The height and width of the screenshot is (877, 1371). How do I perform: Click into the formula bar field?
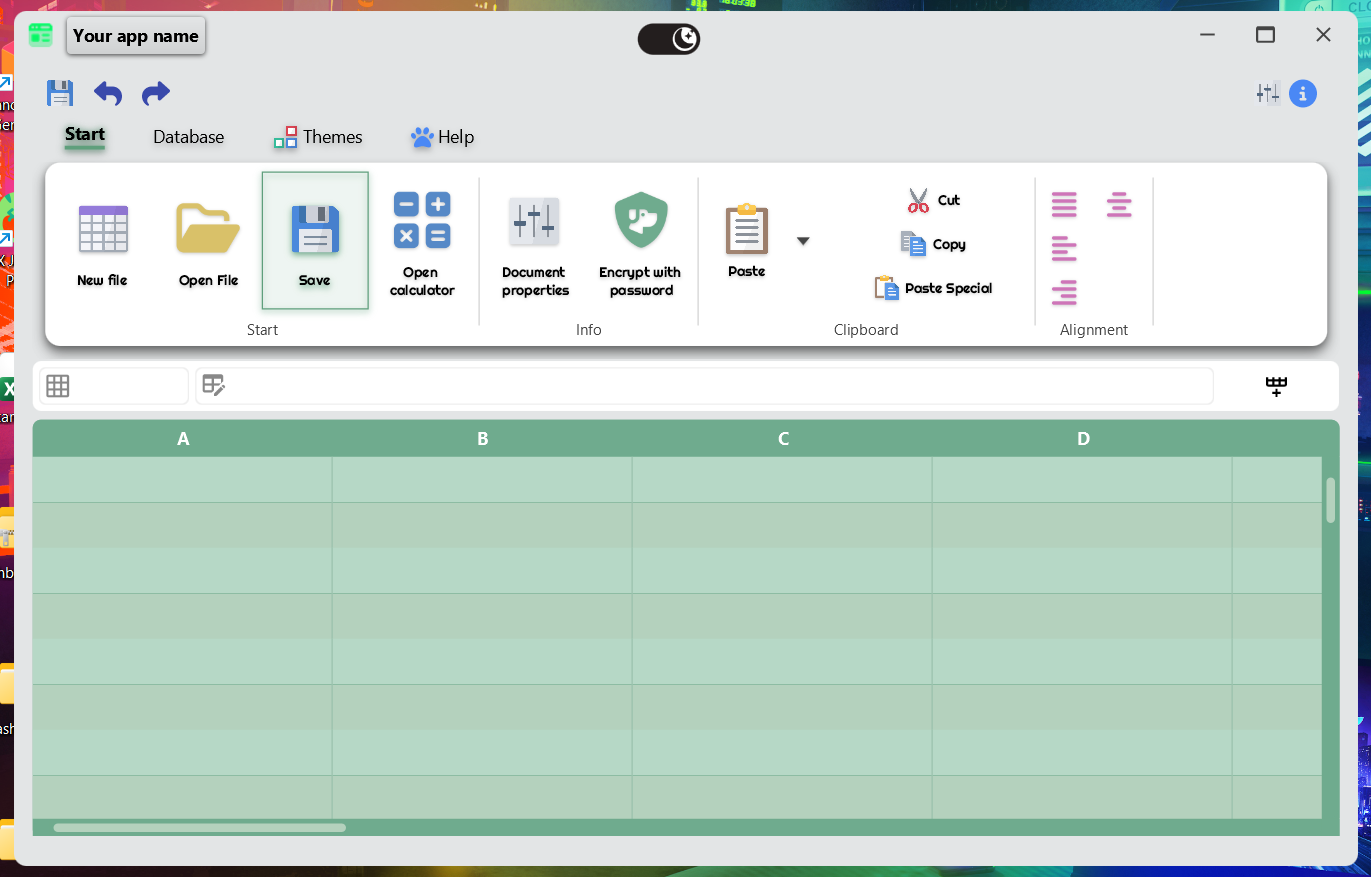point(704,386)
